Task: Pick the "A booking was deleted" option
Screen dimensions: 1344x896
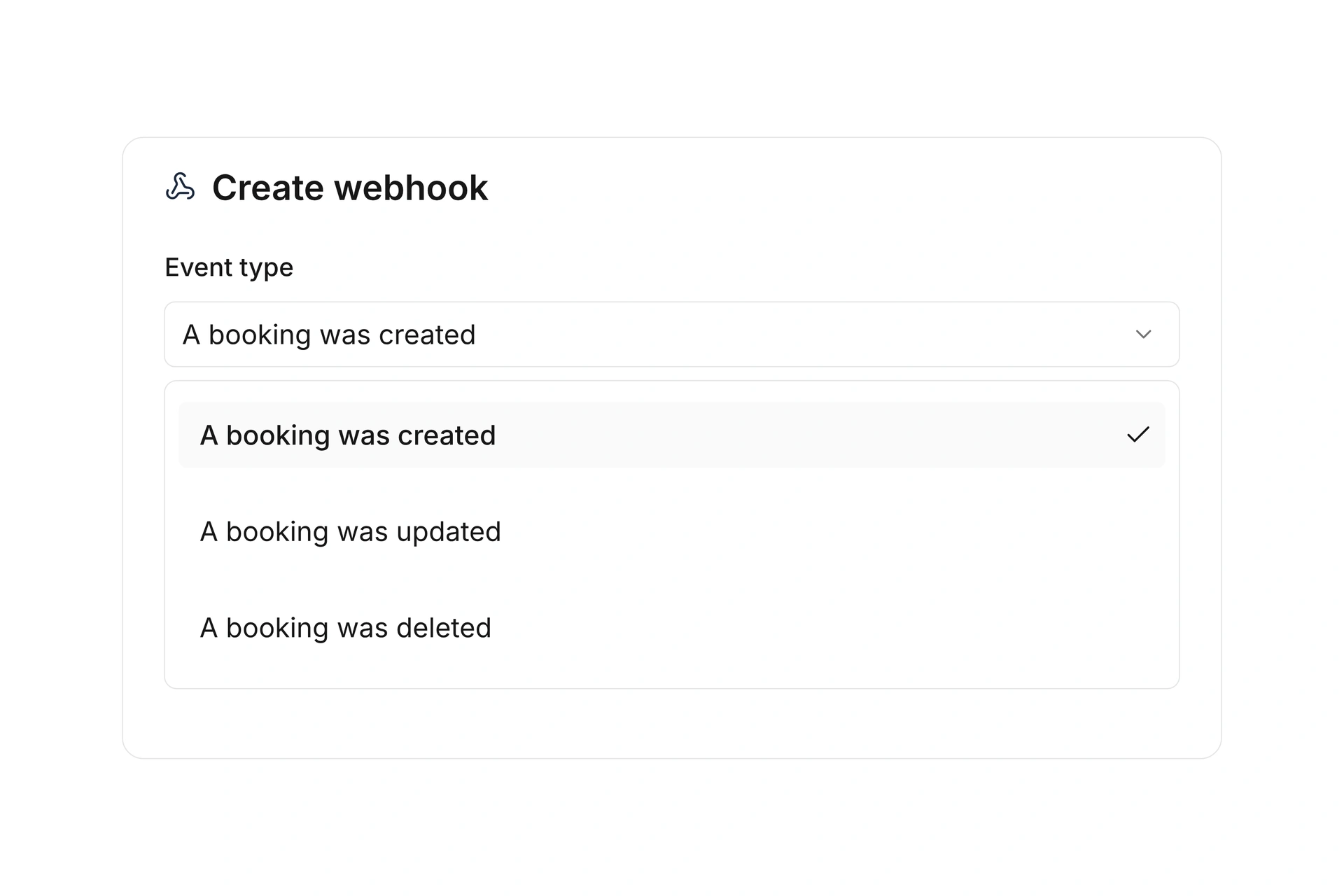Action: [671, 628]
